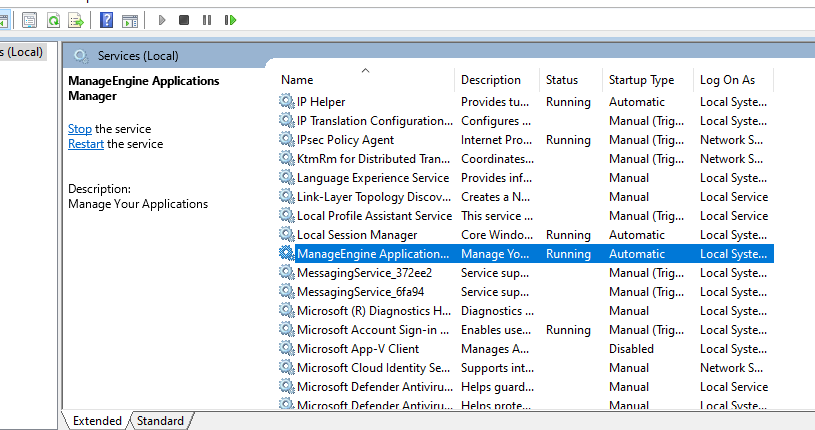Screen dimensions: 815x430
Task: Click the gear icon of Local Session Manager
Action: pos(286,234)
